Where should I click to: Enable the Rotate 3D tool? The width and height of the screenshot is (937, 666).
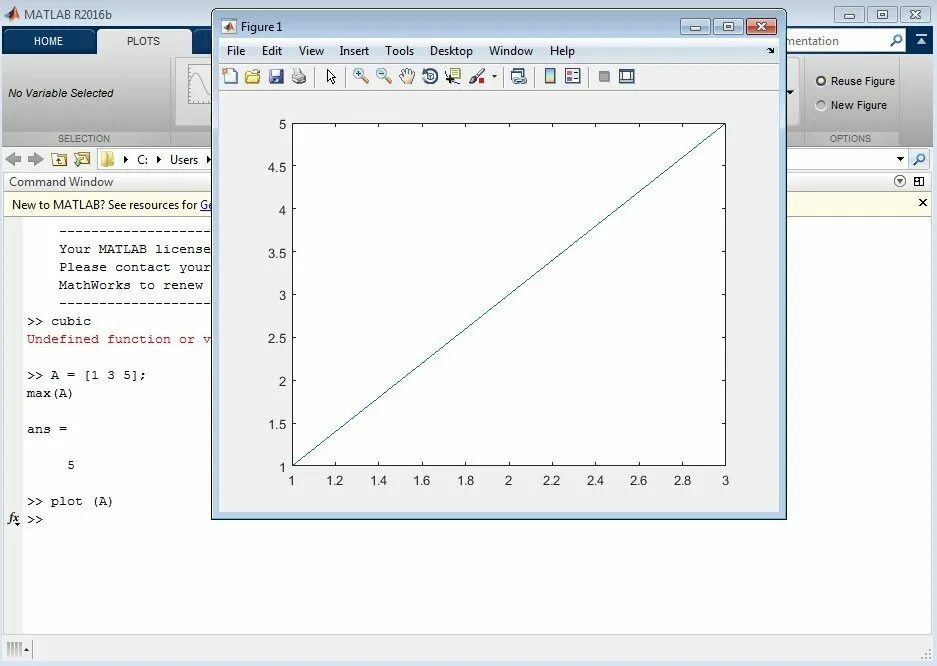click(x=430, y=76)
